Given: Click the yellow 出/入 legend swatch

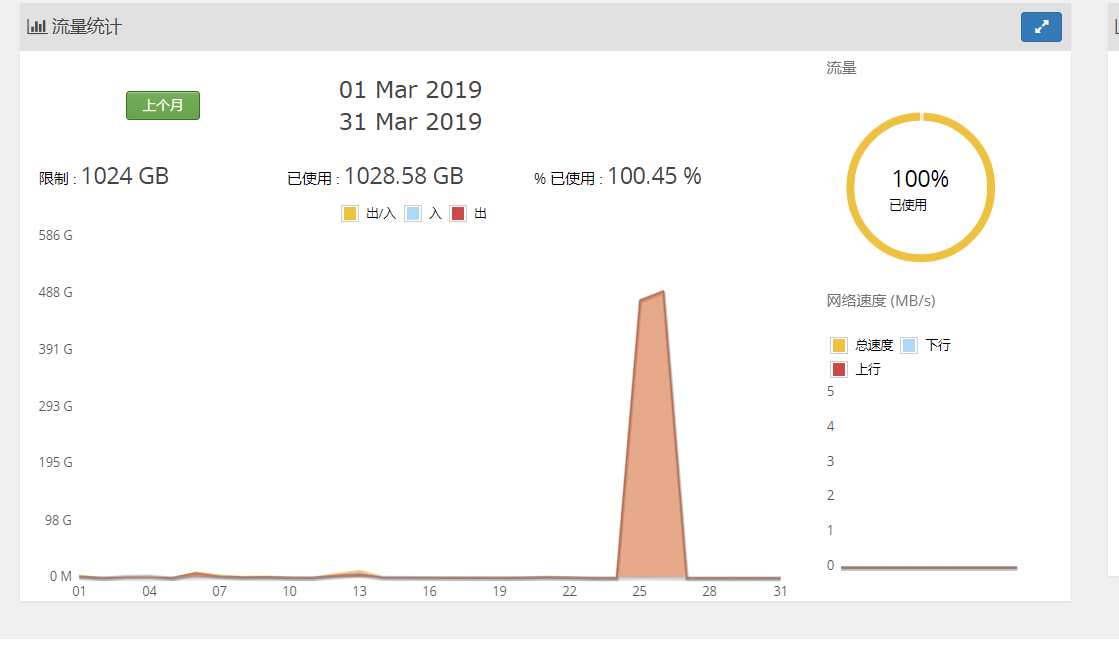Looking at the screenshot, I should tap(349, 213).
